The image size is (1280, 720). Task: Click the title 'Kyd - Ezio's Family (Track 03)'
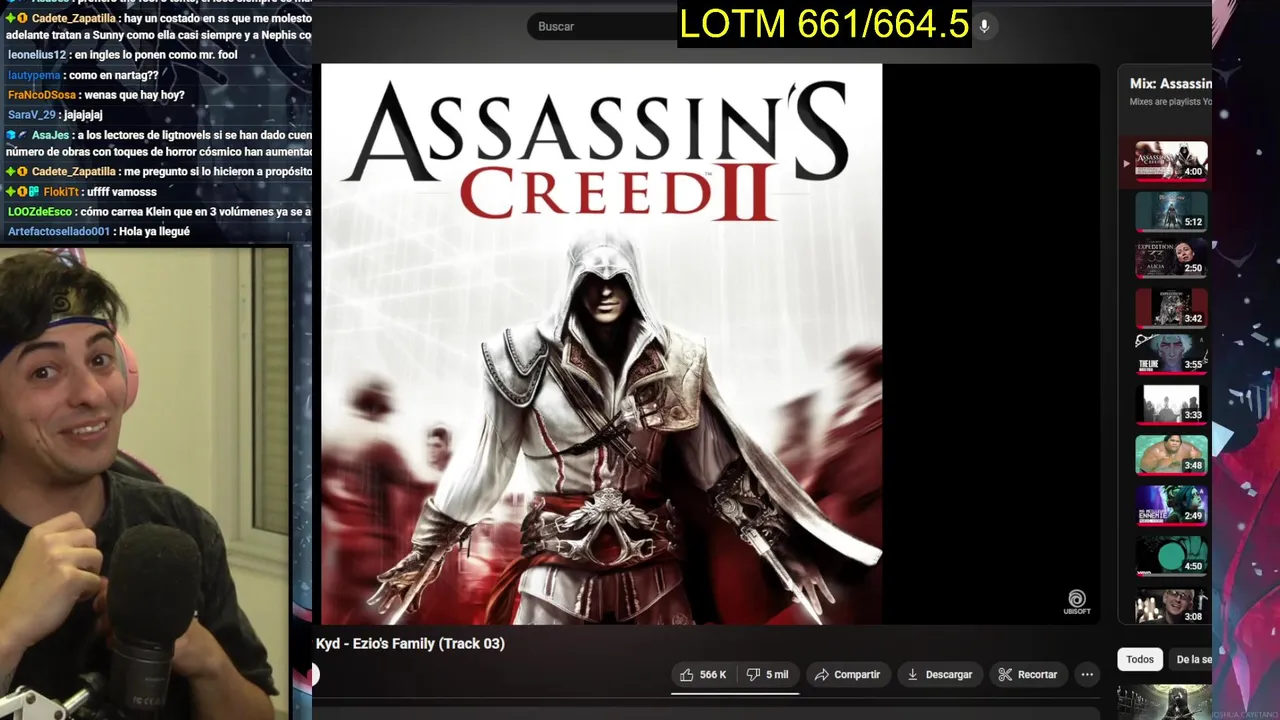coord(410,644)
